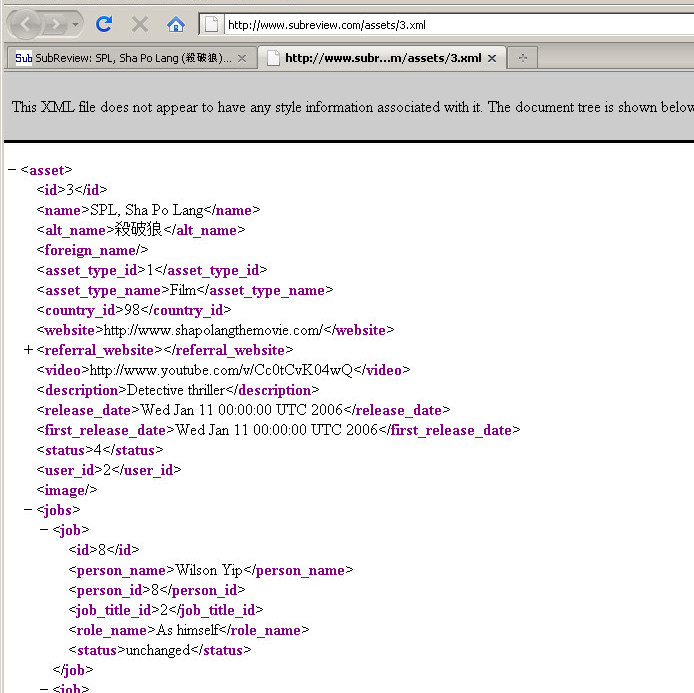Click the page icon in address bar

(213, 24)
